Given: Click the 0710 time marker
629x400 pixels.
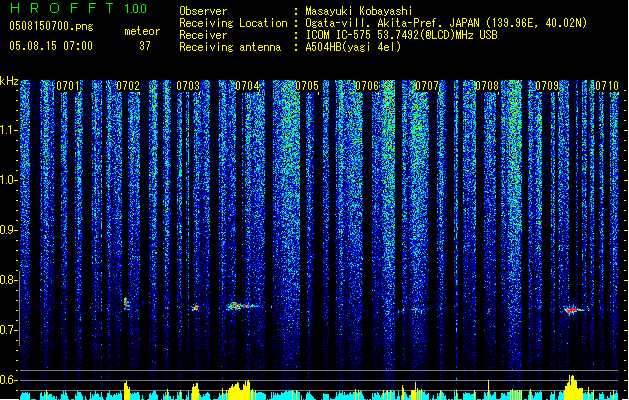Looking at the screenshot, I should pyautogui.click(x=607, y=86).
